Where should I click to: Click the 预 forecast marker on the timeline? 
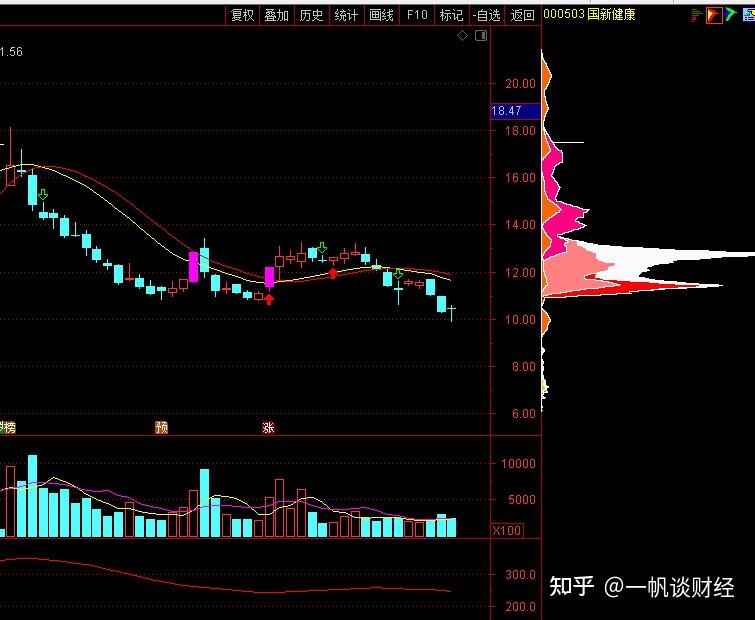[x=161, y=427]
